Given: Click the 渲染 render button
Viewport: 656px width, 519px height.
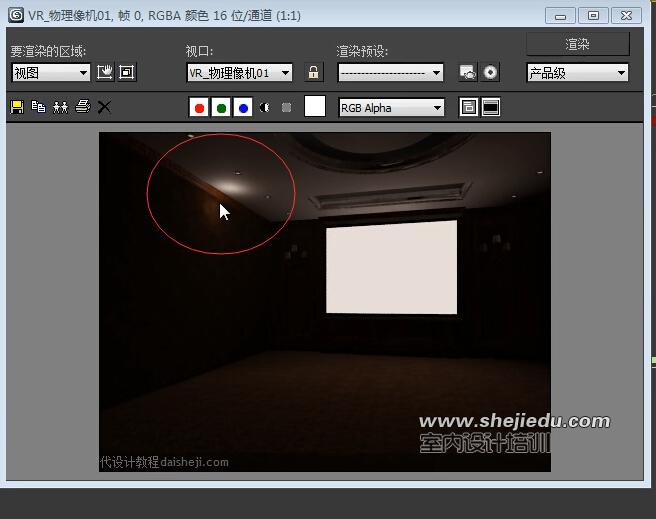Looking at the screenshot, I should (x=578, y=44).
